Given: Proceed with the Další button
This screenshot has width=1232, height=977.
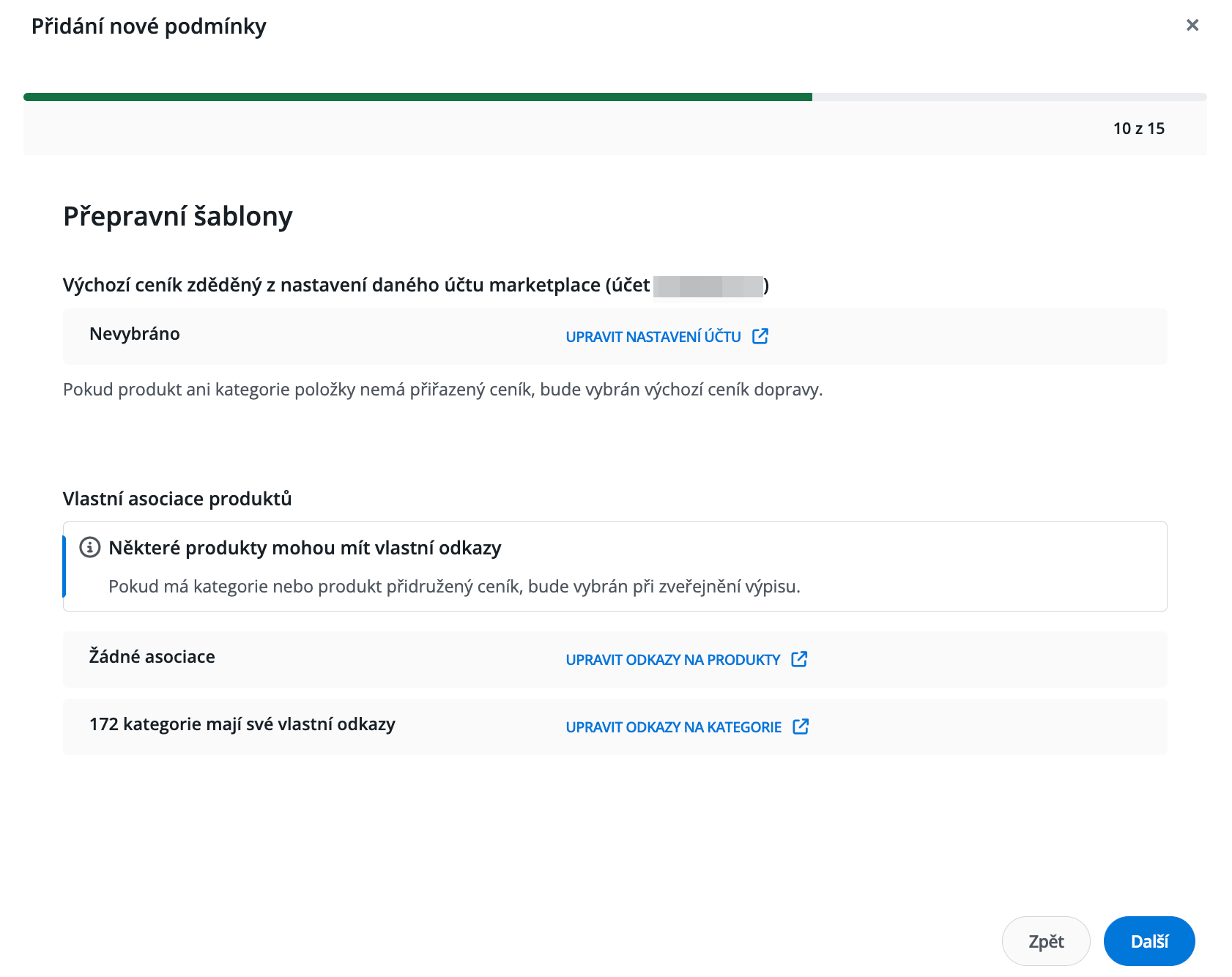Looking at the screenshot, I should point(1148,941).
